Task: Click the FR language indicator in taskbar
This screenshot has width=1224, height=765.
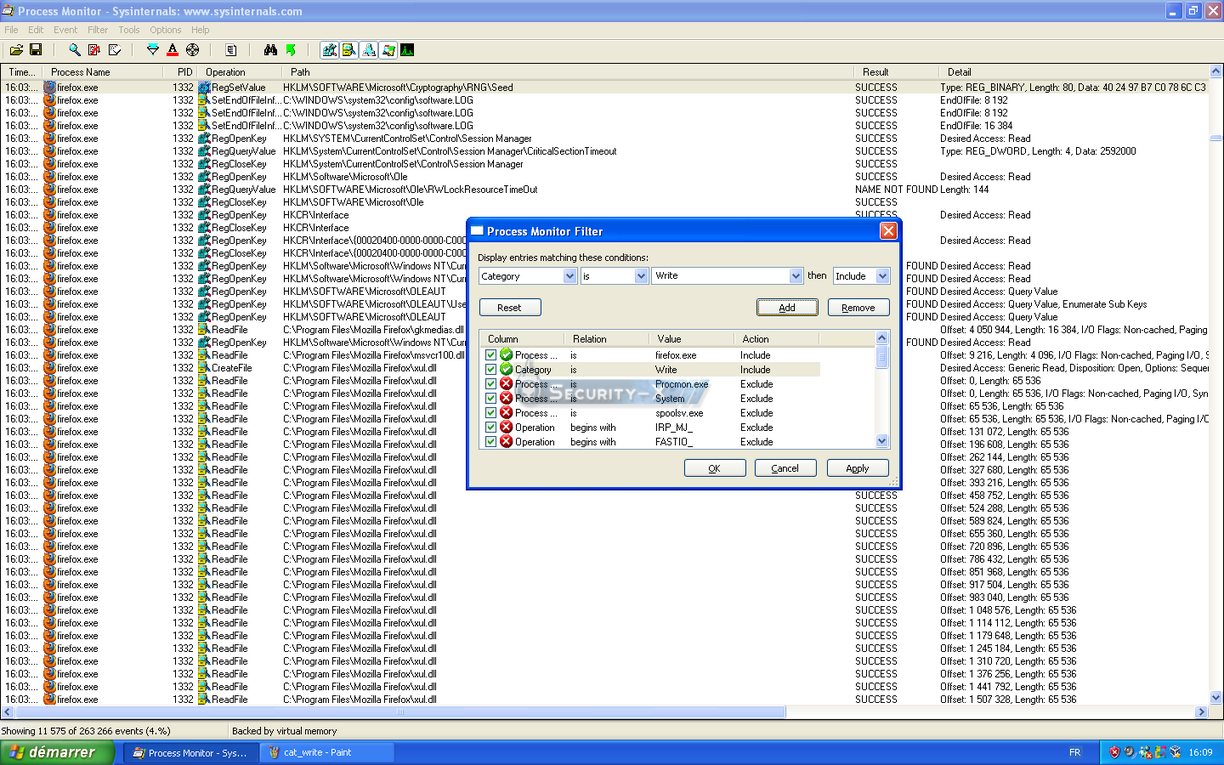Action: point(1075,752)
